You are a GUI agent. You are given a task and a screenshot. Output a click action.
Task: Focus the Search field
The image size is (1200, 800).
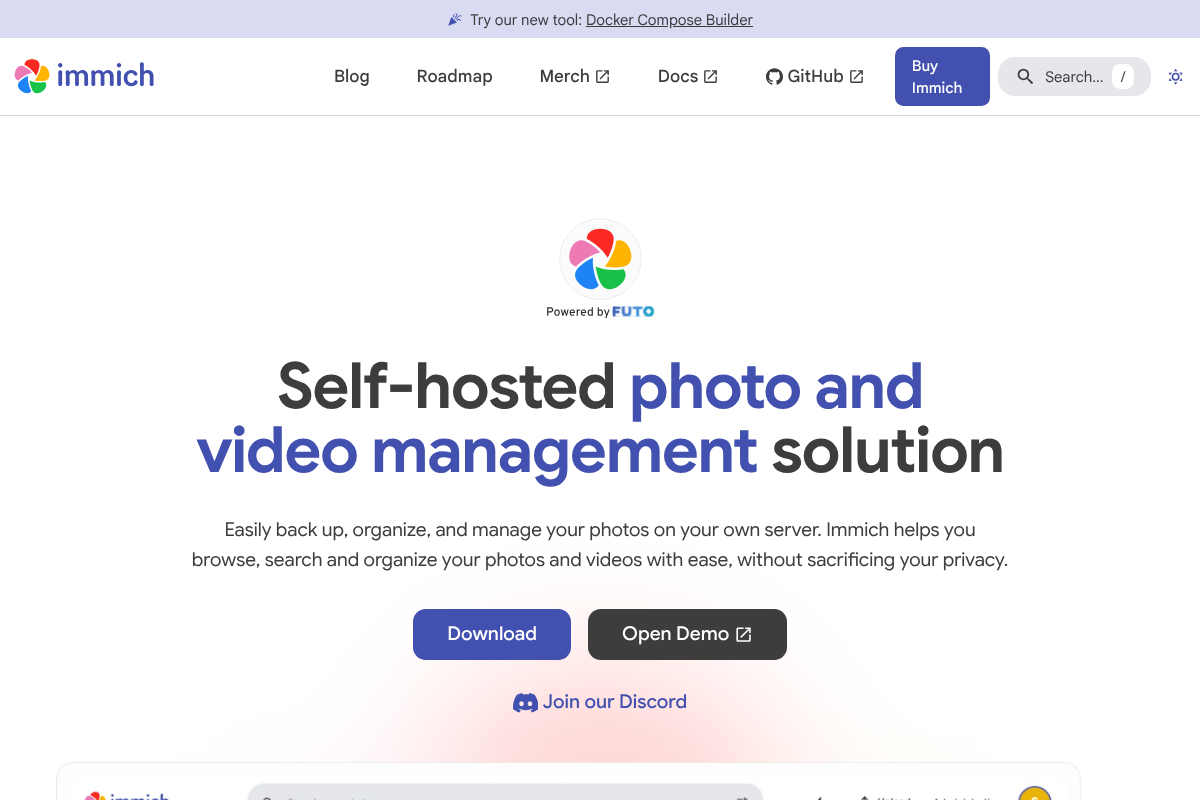pos(1074,76)
